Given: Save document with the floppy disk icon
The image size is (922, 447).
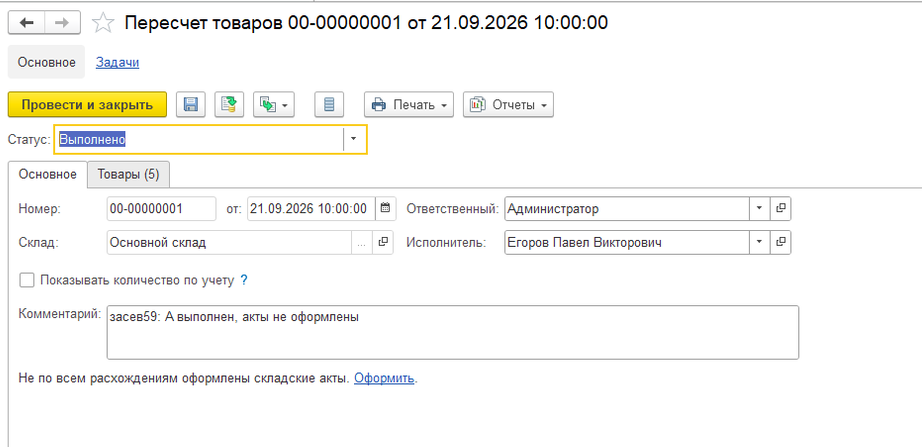Looking at the screenshot, I should pyautogui.click(x=191, y=105).
